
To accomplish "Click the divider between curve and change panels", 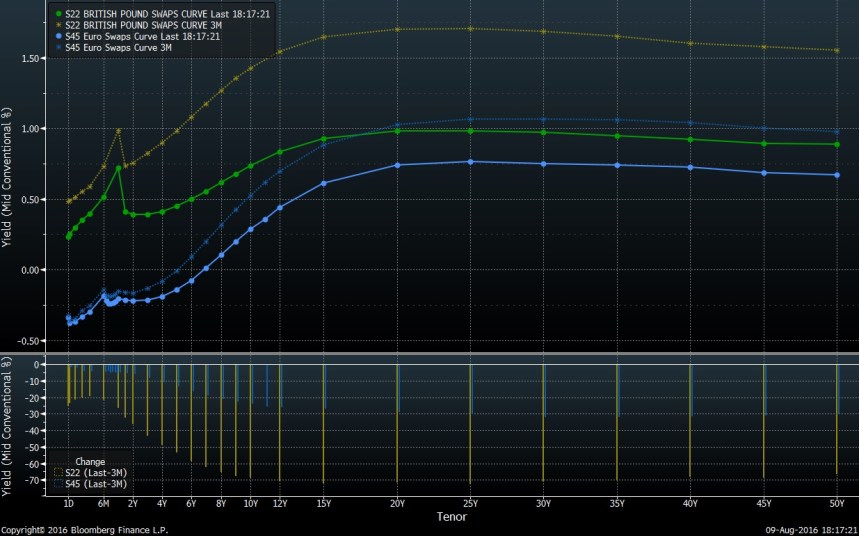I will pyautogui.click(x=429, y=353).
